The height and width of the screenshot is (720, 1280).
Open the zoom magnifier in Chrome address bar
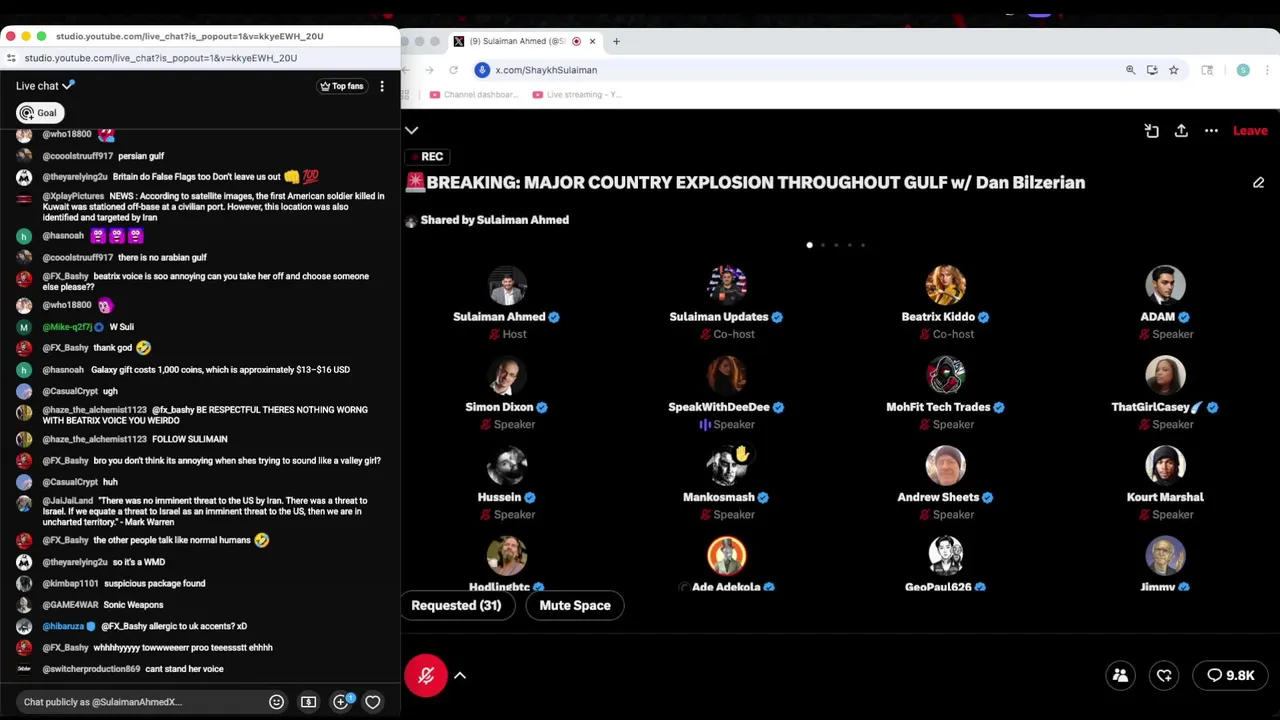(1131, 70)
